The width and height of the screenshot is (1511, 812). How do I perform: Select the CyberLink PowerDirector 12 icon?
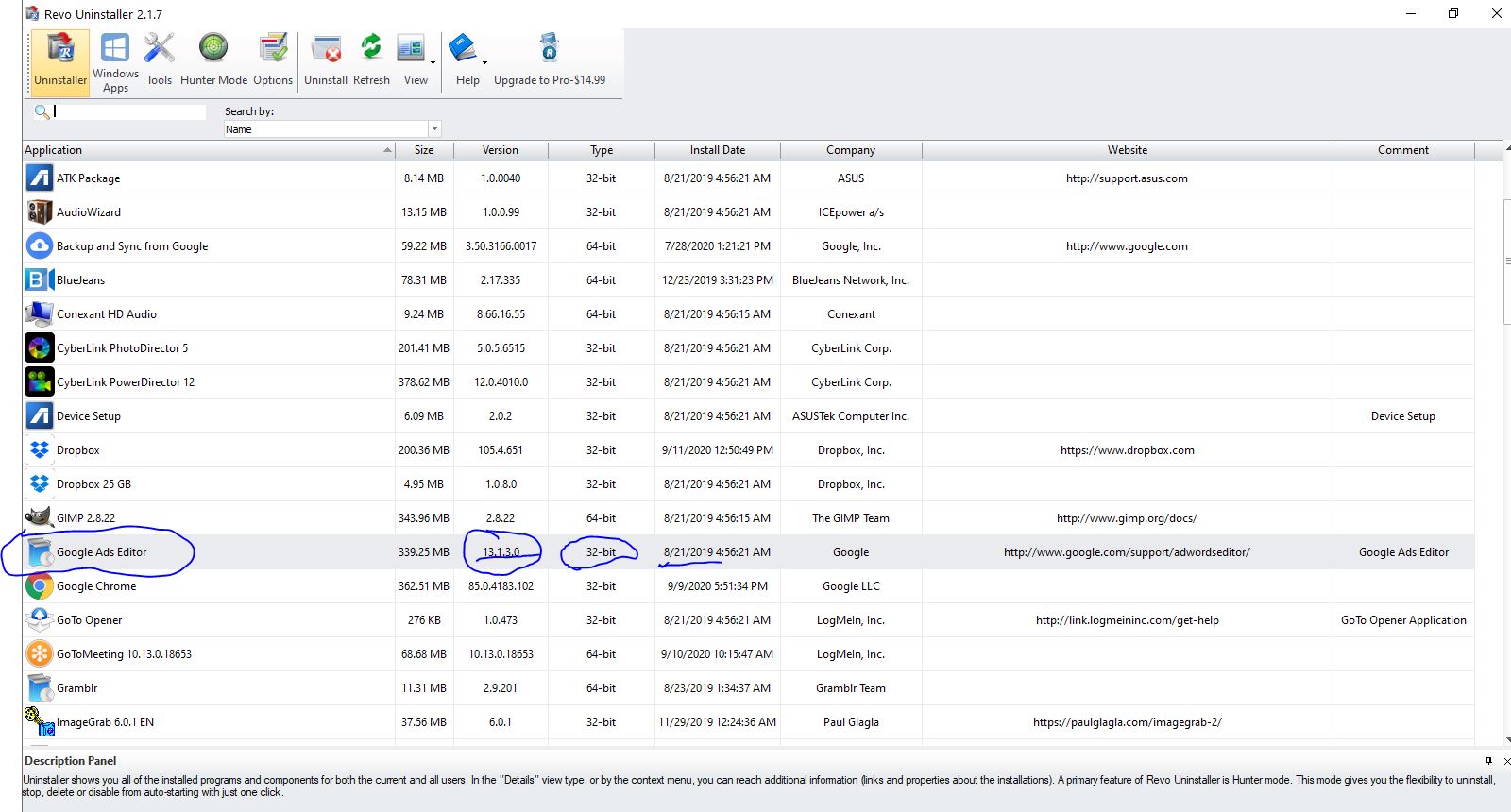(39, 381)
